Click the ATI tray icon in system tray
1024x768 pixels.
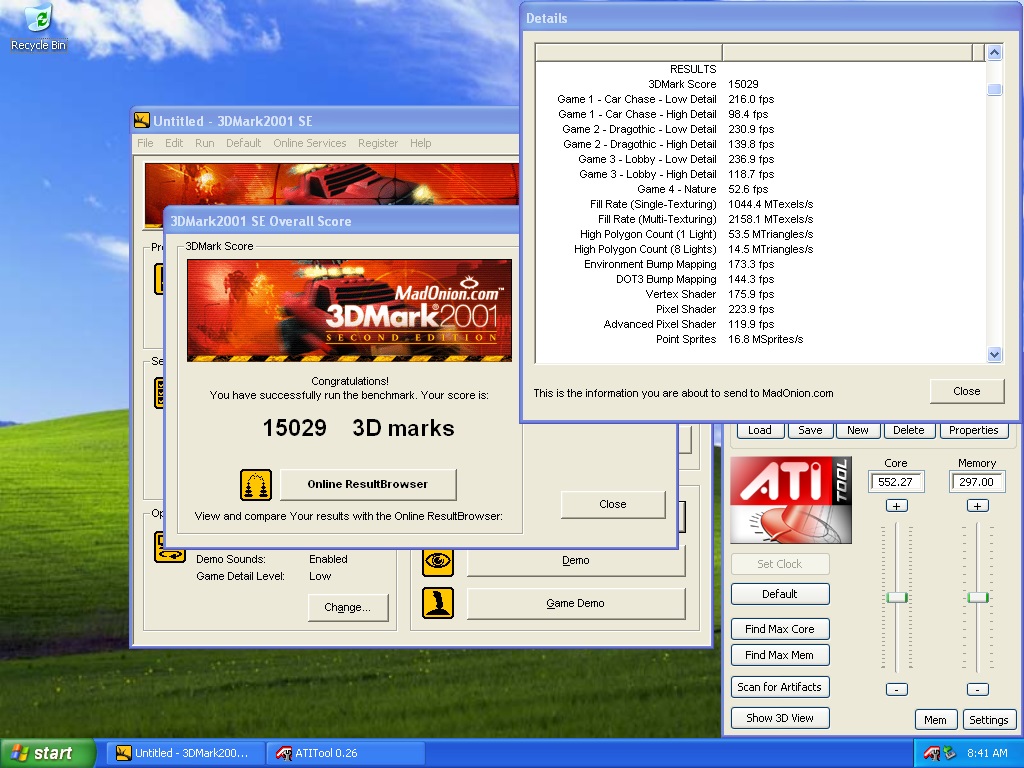(x=932, y=753)
